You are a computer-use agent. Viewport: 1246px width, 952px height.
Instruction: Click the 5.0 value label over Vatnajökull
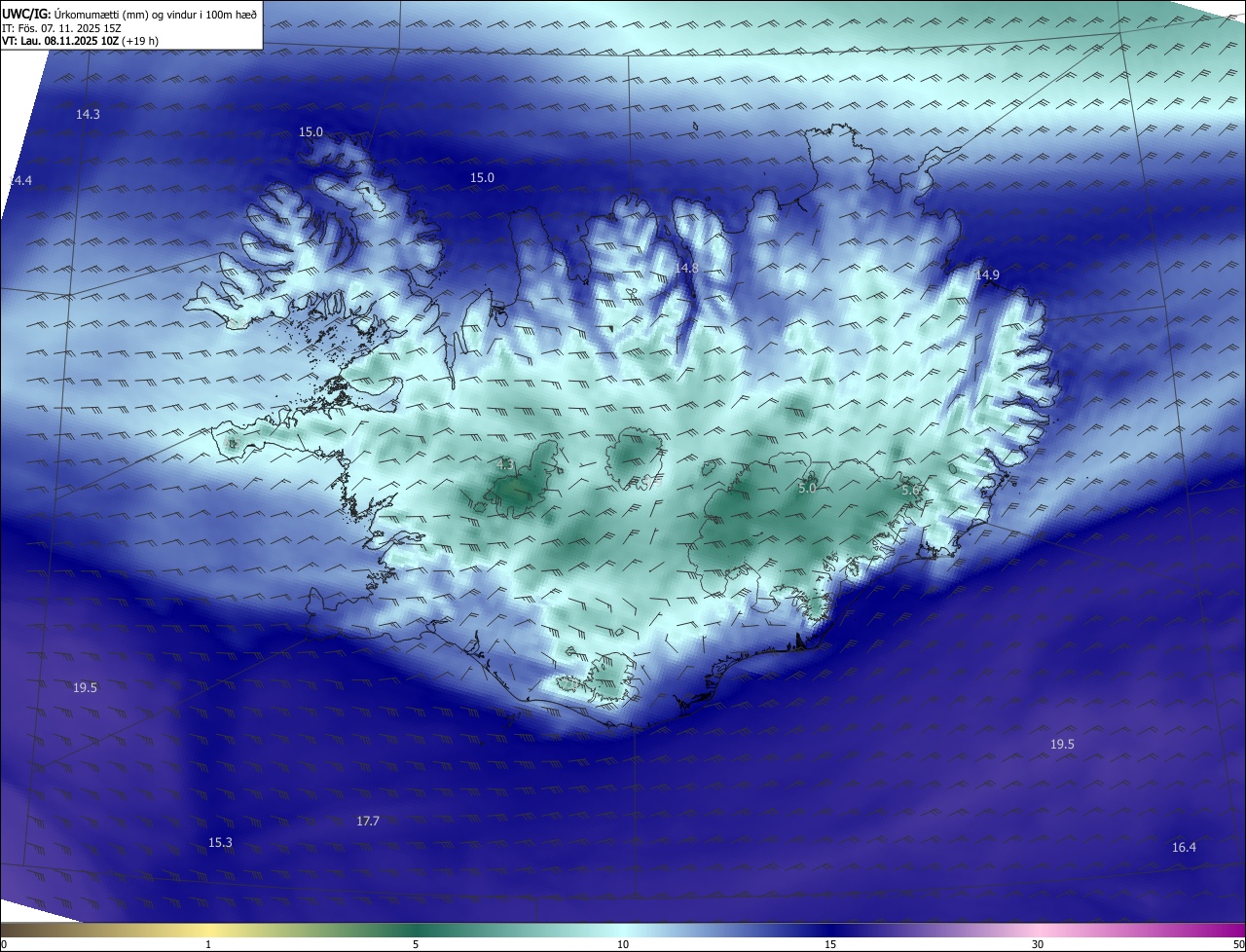[806, 489]
